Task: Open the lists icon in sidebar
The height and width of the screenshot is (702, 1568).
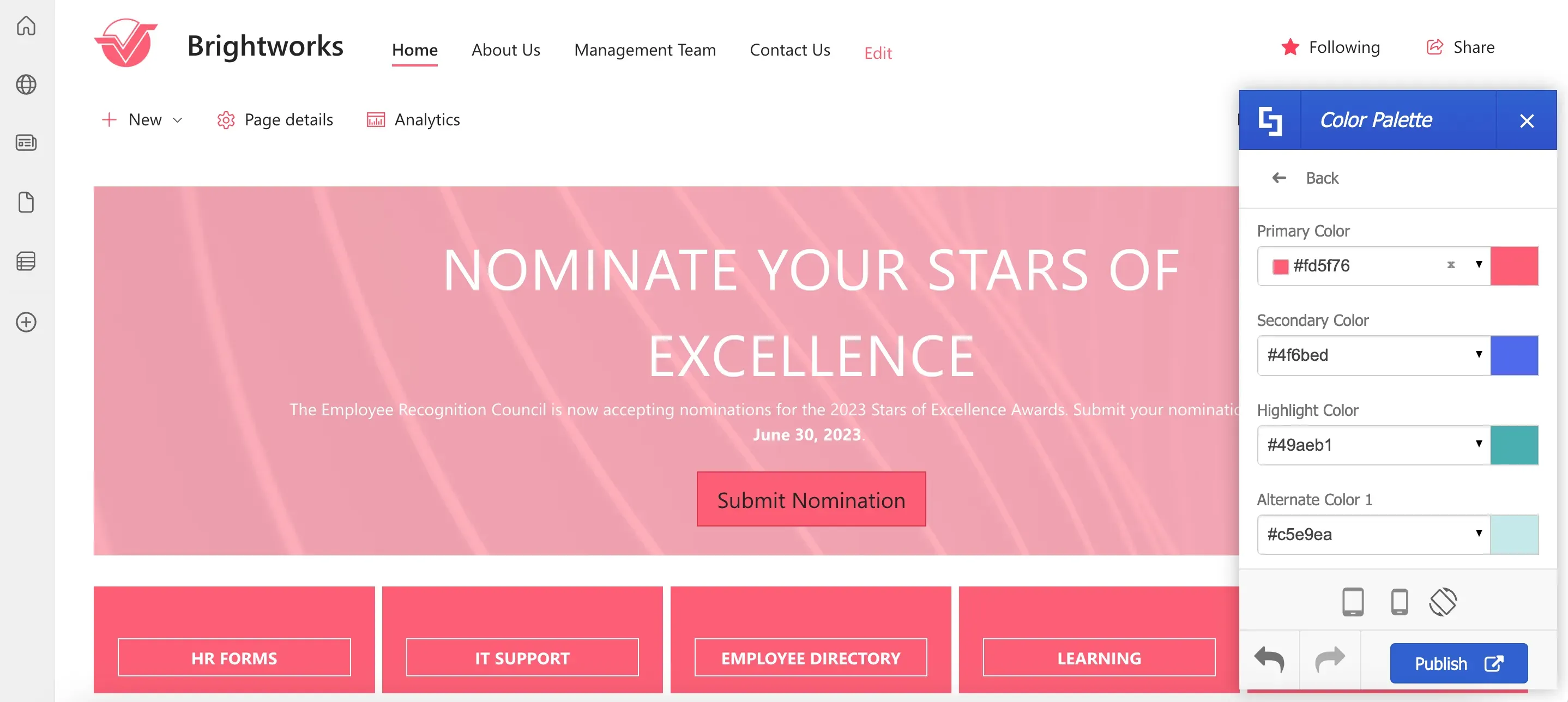Action: coord(26,261)
